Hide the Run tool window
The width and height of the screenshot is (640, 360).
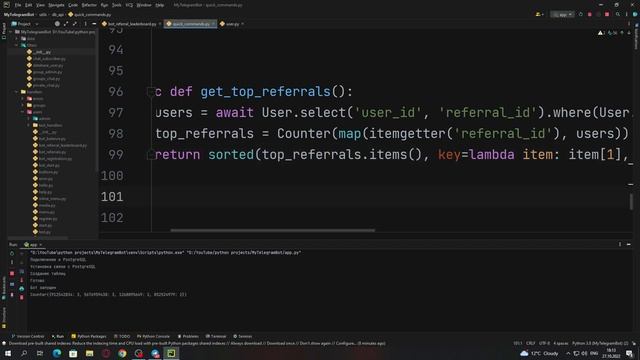click(x=629, y=244)
